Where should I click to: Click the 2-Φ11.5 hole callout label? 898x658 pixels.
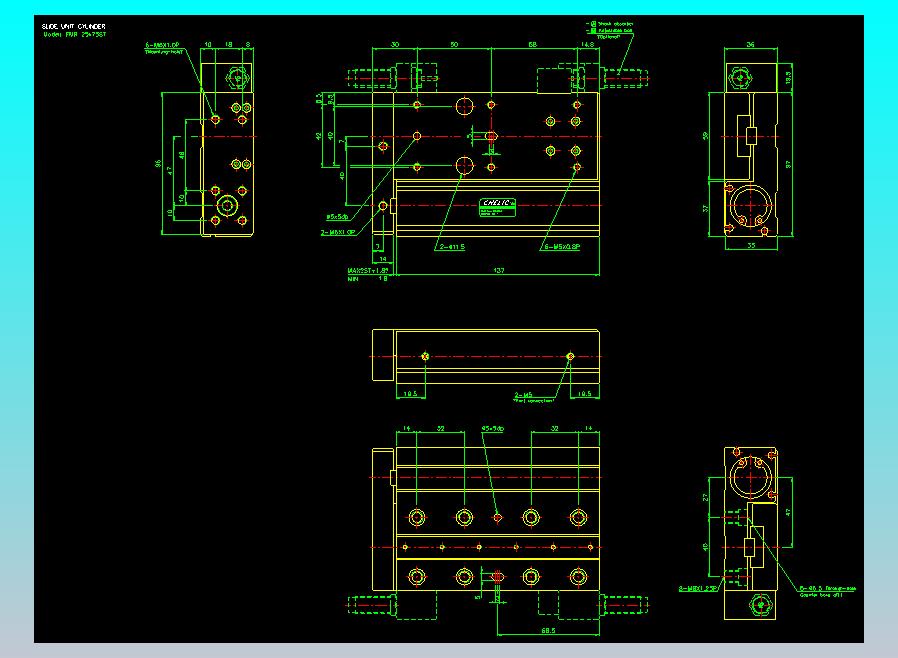pyautogui.click(x=452, y=247)
